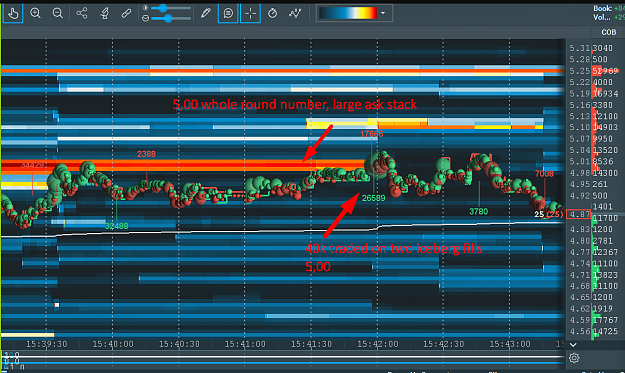Select price level 4.80

point(580,241)
